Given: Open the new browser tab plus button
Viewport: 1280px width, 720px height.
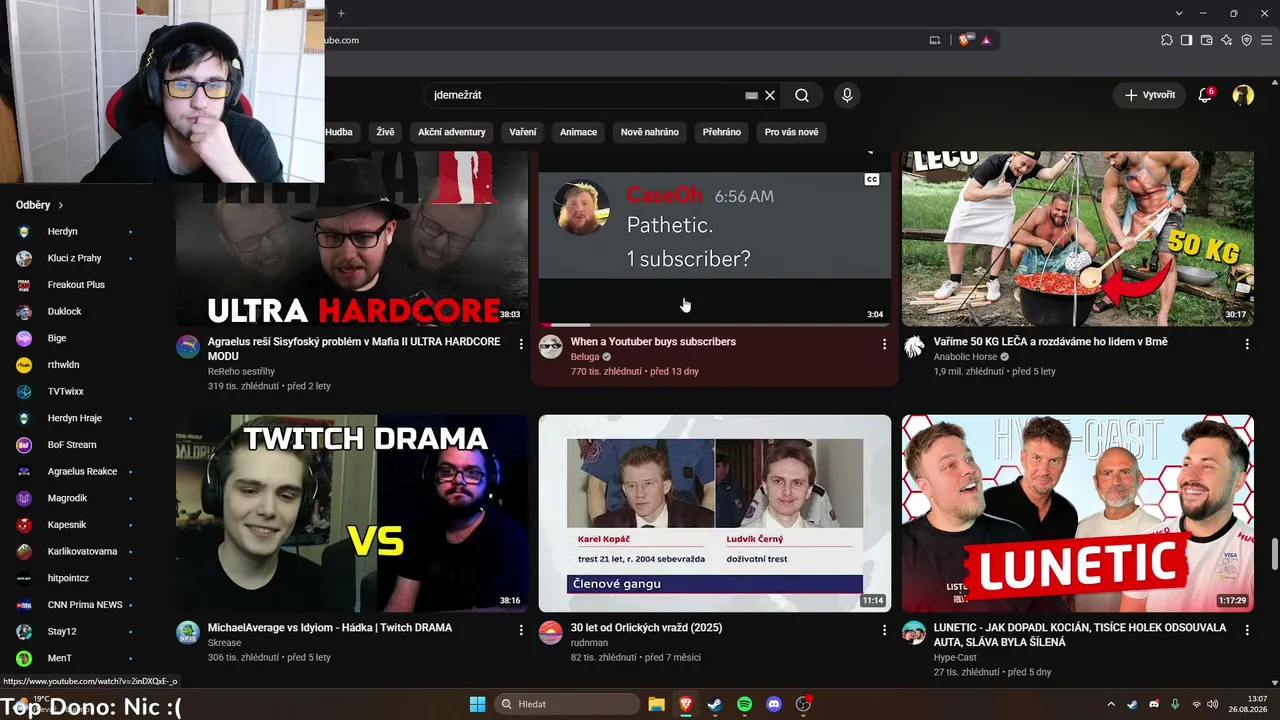Looking at the screenshot, I should pos(341,13).
